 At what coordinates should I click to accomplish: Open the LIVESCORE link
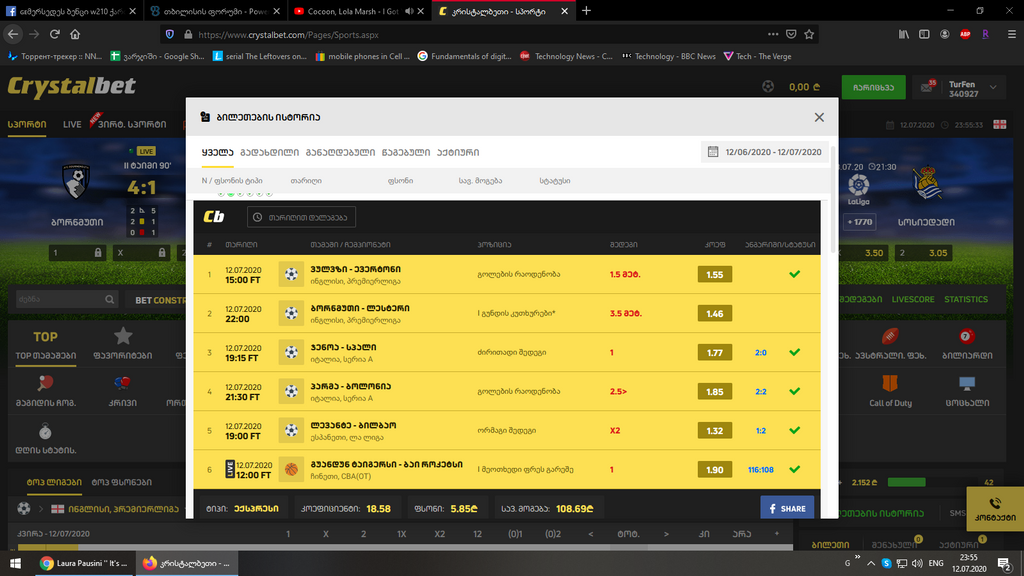[x=912, y=299]
